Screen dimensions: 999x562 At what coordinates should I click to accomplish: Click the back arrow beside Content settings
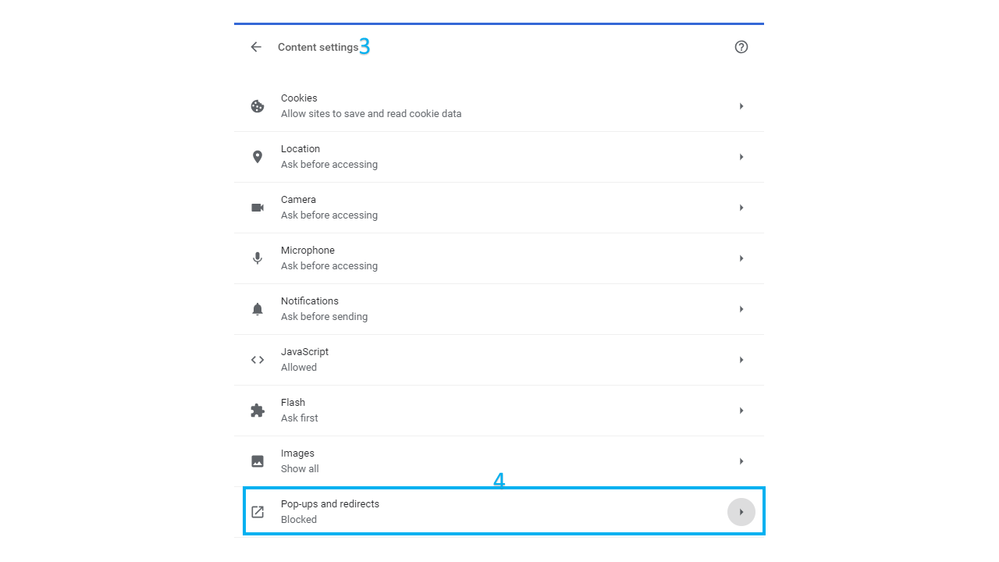click(x=256, y=47)
